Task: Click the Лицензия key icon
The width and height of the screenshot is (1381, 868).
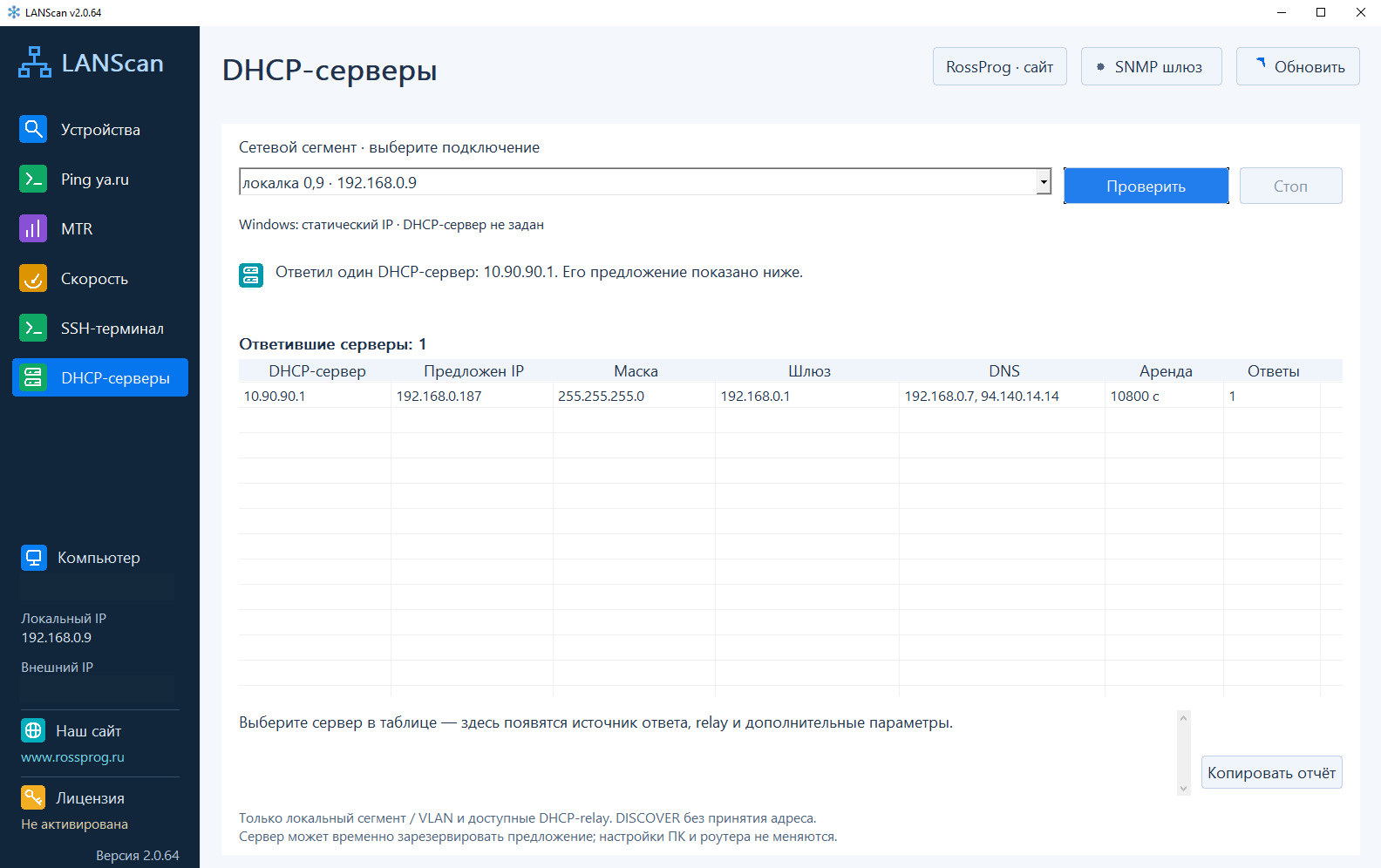Action: 33,797
